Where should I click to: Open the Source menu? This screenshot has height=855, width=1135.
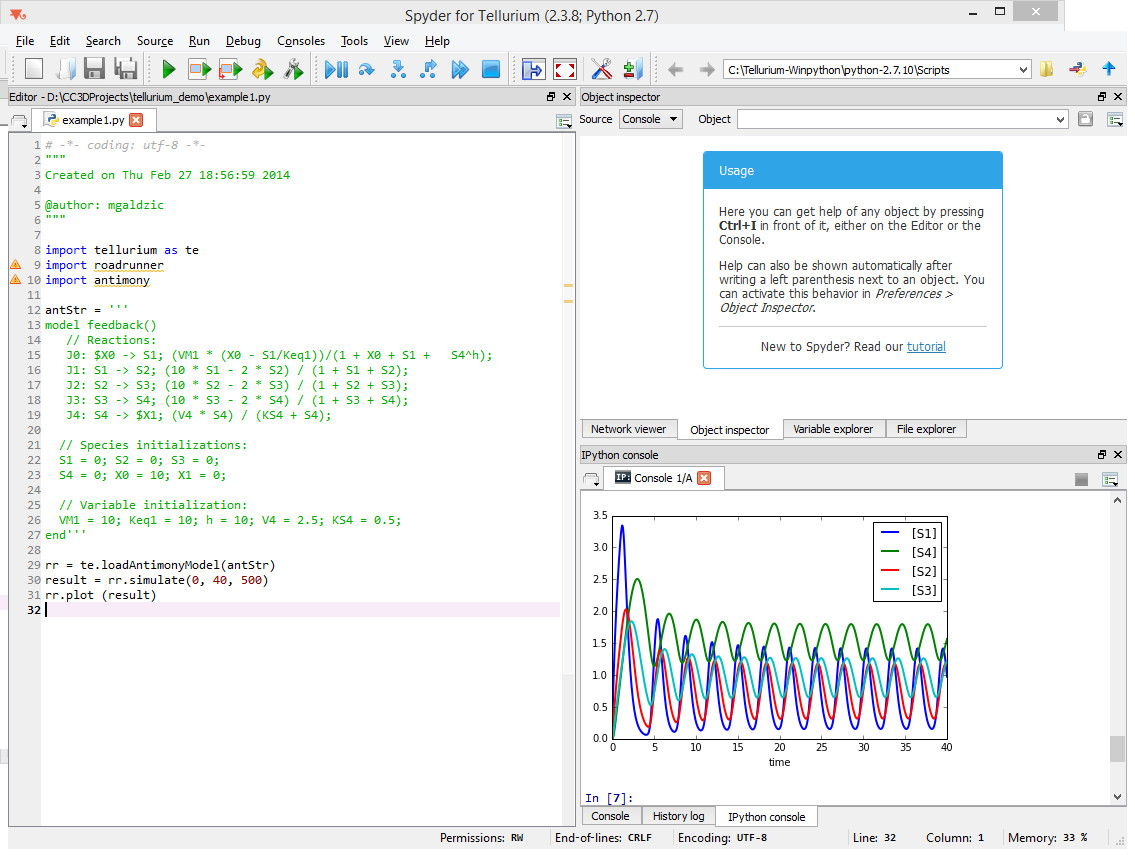click(155, 41)
